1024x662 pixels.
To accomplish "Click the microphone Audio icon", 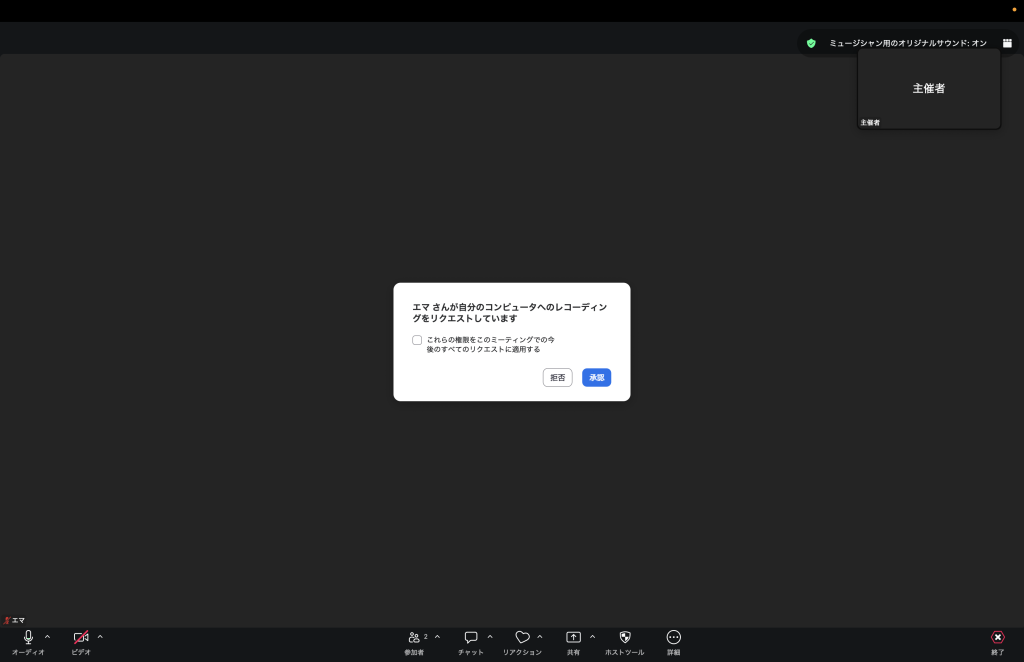I will point(28,637).
